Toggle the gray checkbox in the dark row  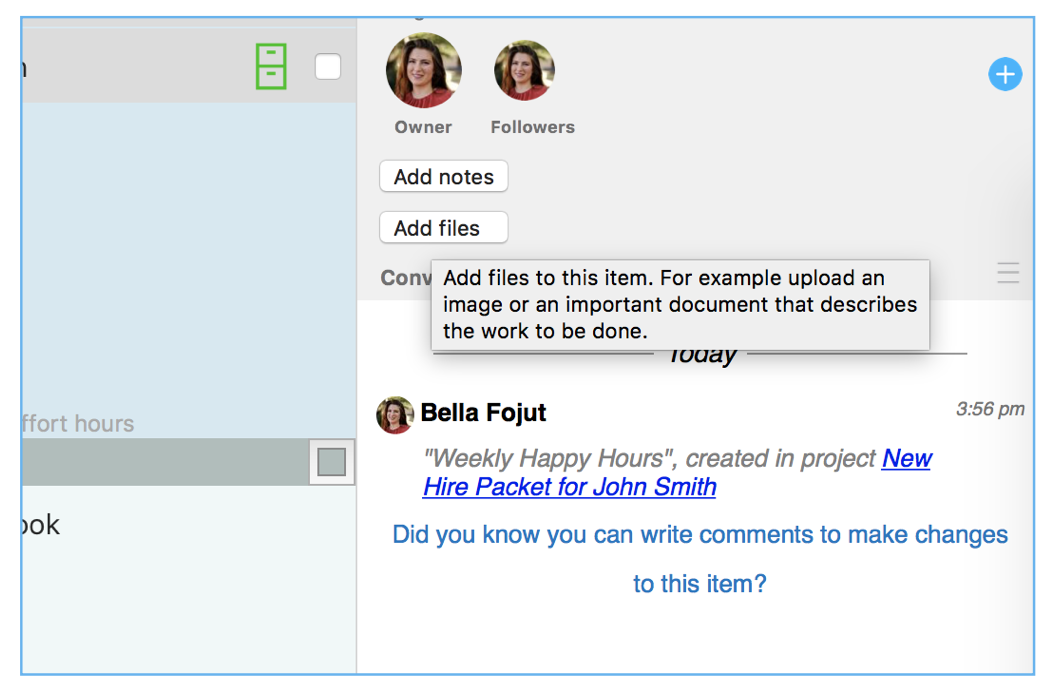pyautogui.click(x=331, y=462)
